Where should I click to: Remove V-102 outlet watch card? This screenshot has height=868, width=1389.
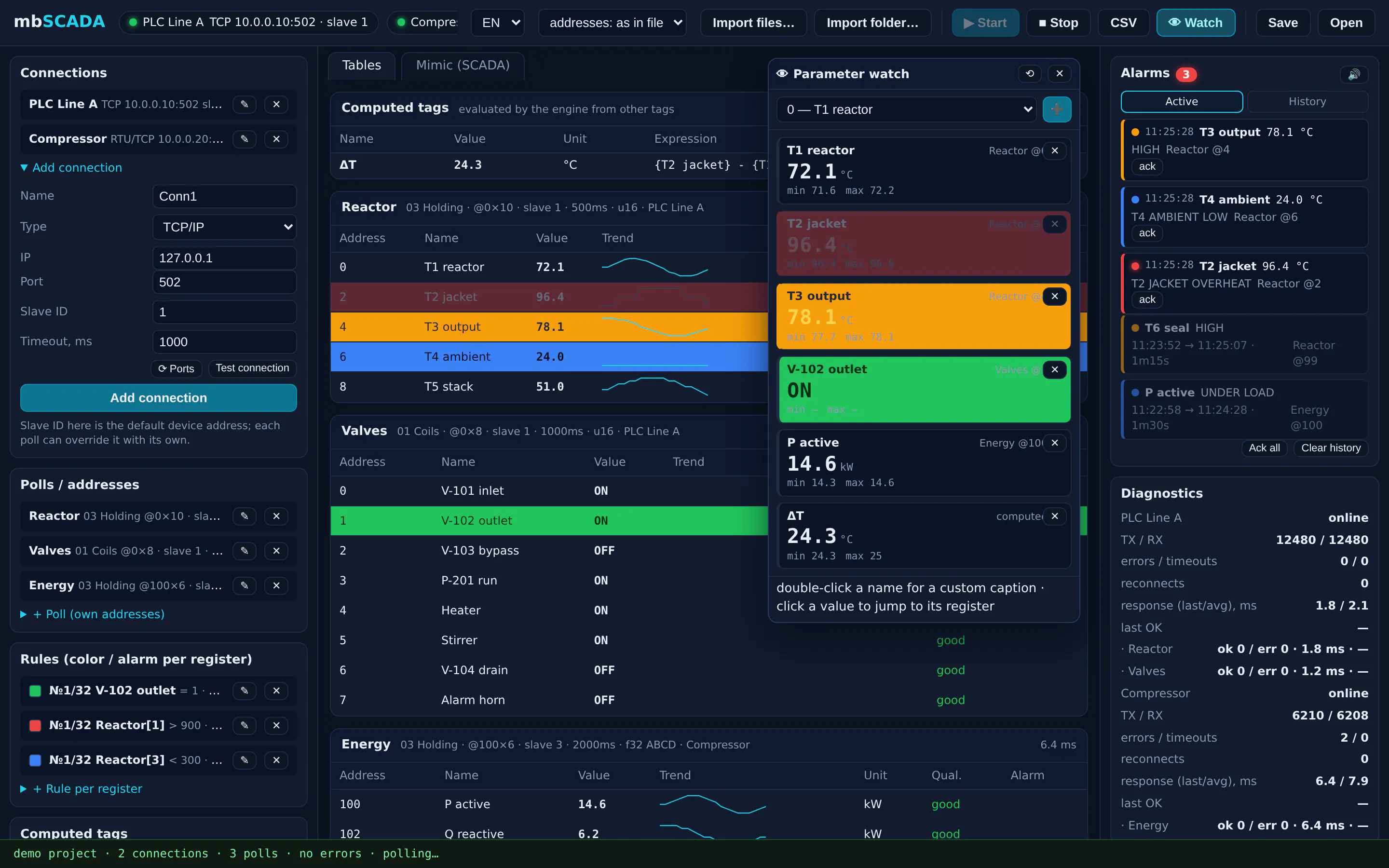point(1054,370)
